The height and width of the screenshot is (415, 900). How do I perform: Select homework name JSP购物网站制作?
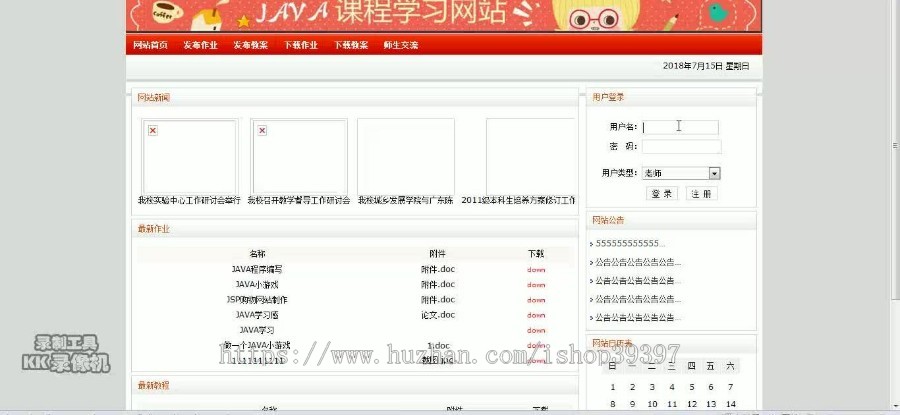[257, 300]
